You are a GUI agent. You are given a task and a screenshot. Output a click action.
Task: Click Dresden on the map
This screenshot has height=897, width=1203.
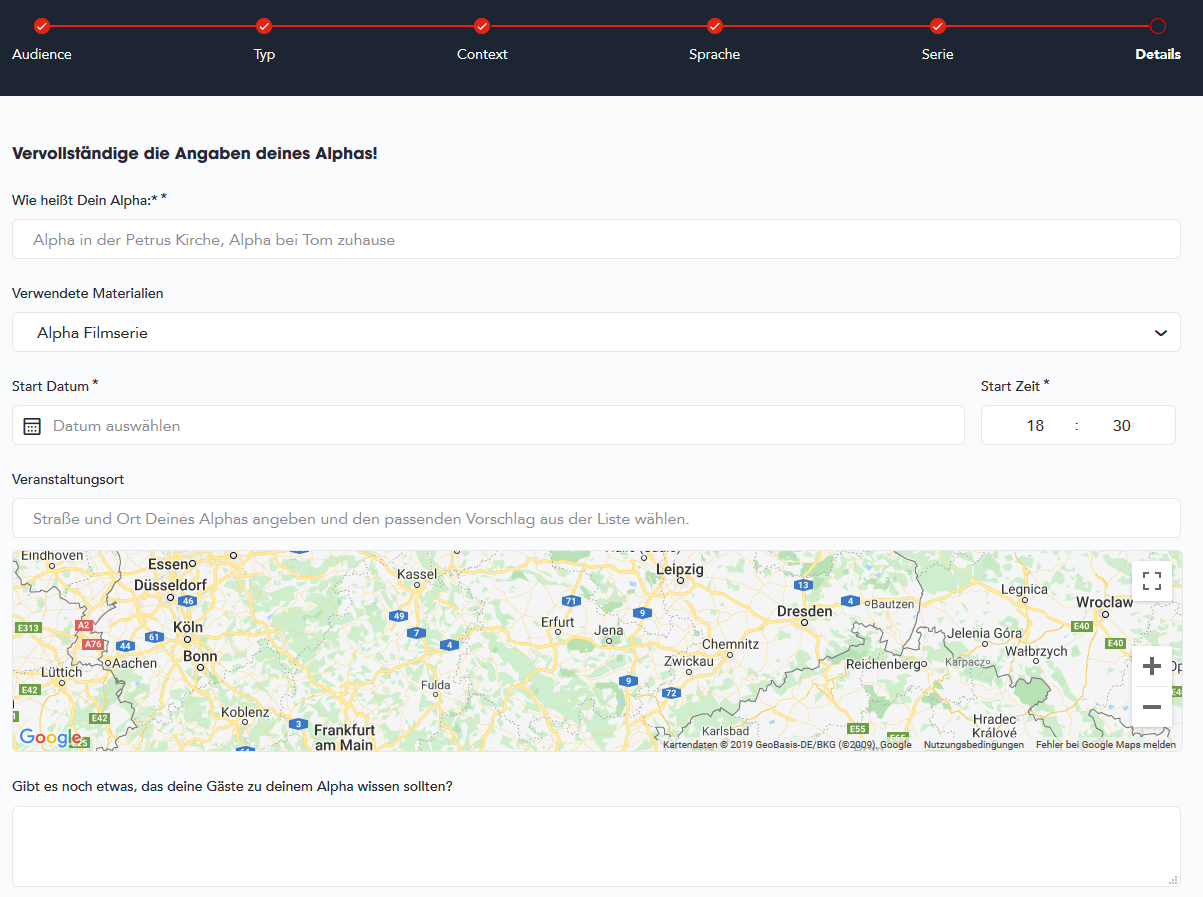tap(804, 611)
